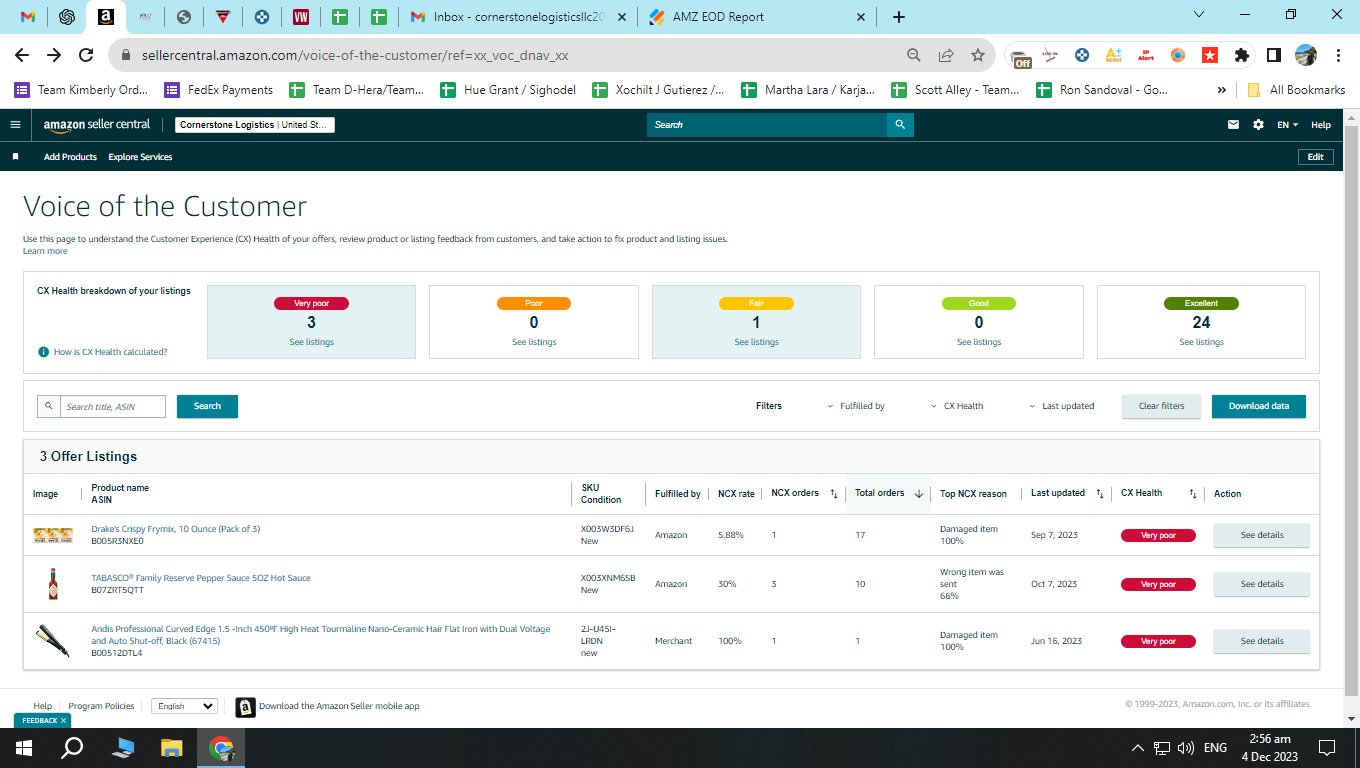See details for TABASCO Family Reserve Pepper Sauce
Screen dimensions: 1360x768
1262,584
